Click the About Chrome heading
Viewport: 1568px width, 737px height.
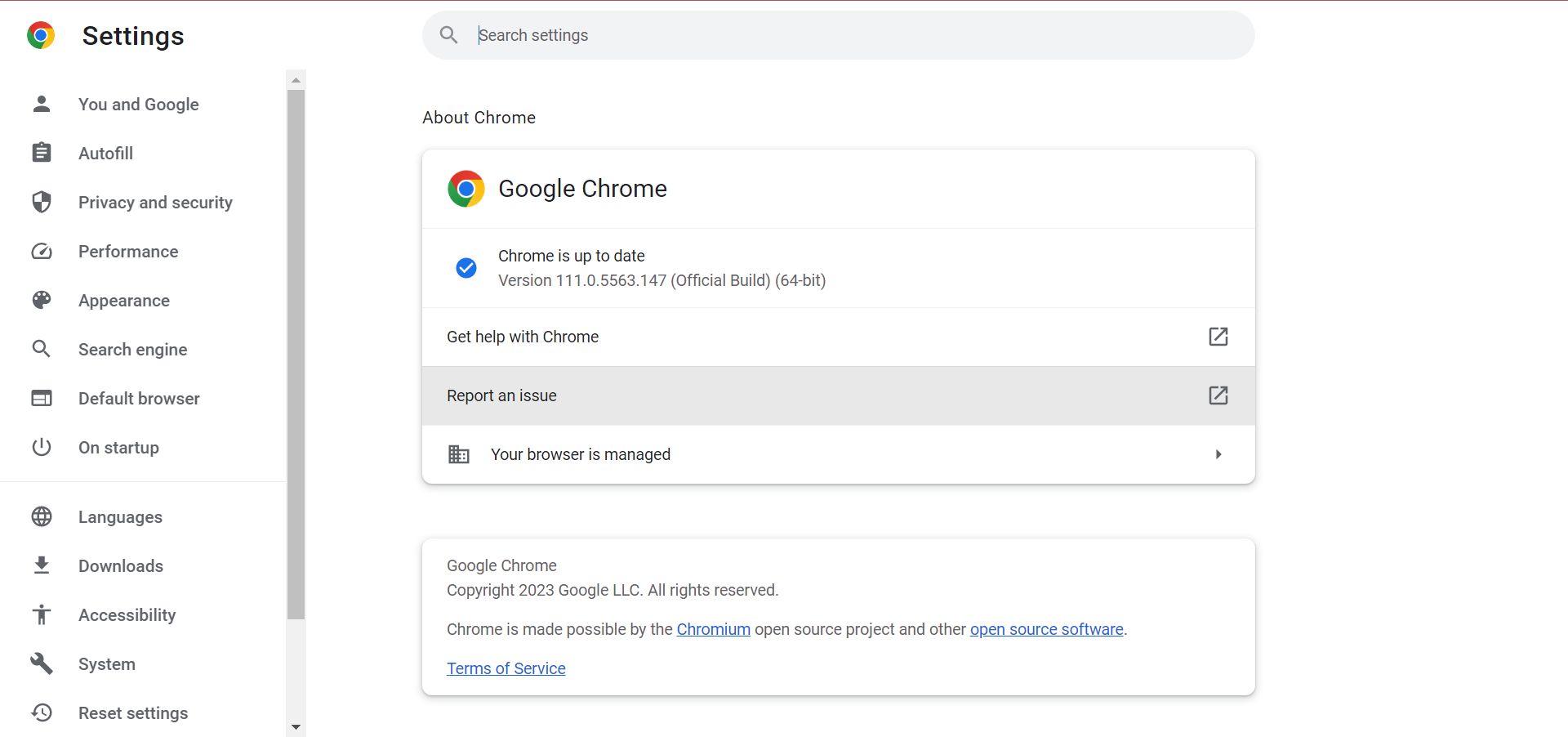click(479, 118)
